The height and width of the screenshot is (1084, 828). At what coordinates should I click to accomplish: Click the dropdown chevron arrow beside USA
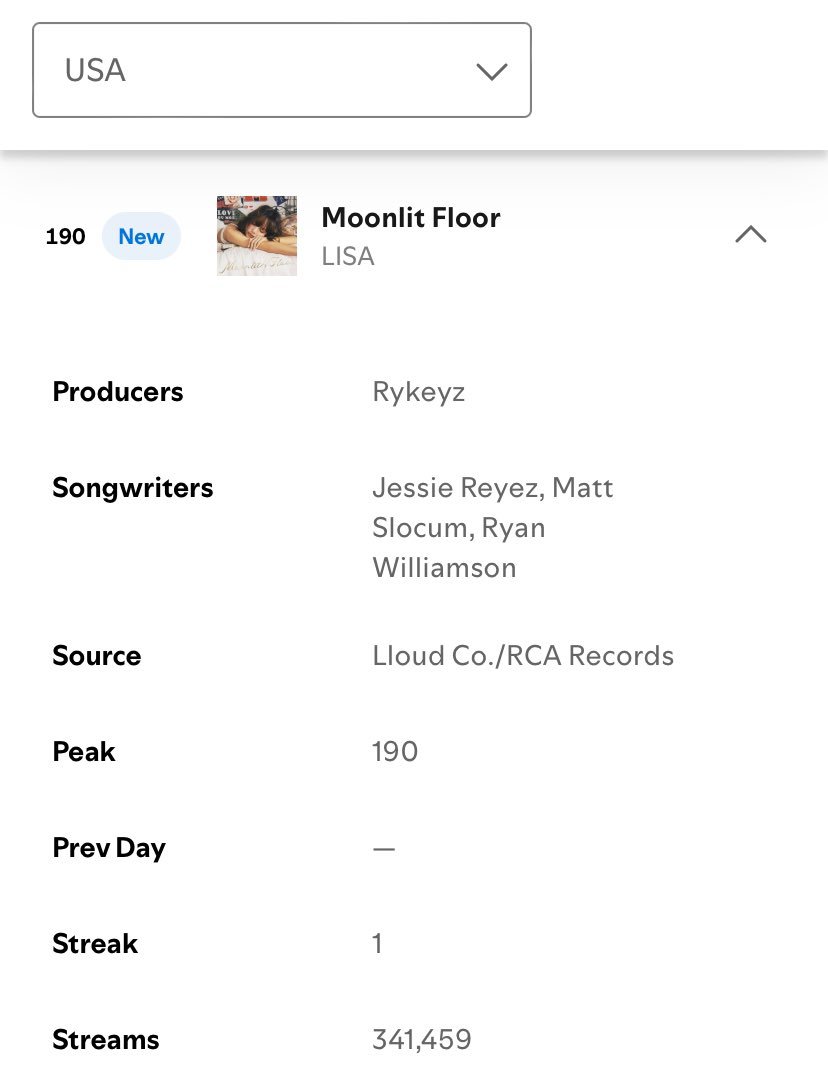pos(492,71)
